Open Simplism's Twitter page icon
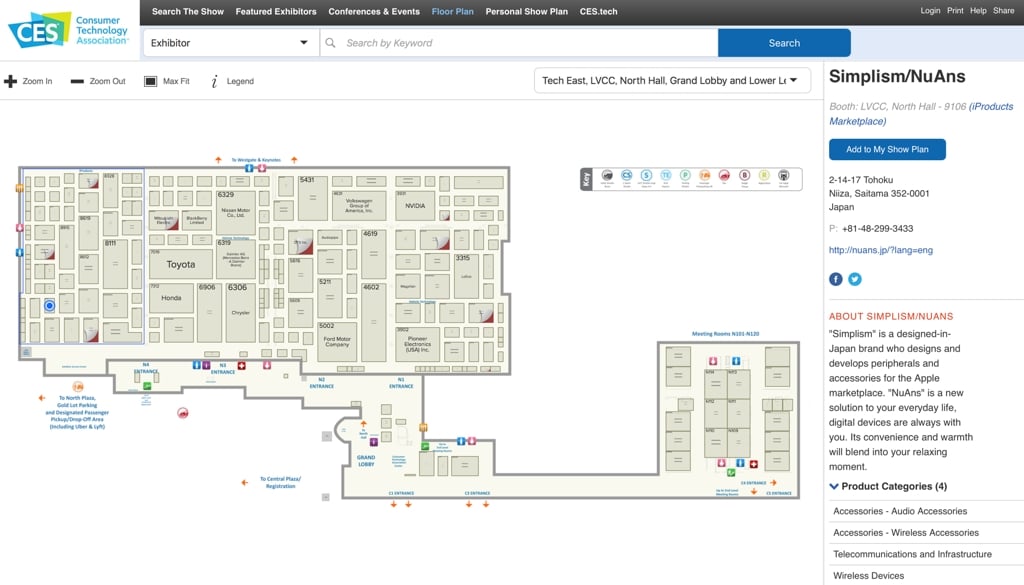The image size is (1024, 585). (x=855, y=279)
